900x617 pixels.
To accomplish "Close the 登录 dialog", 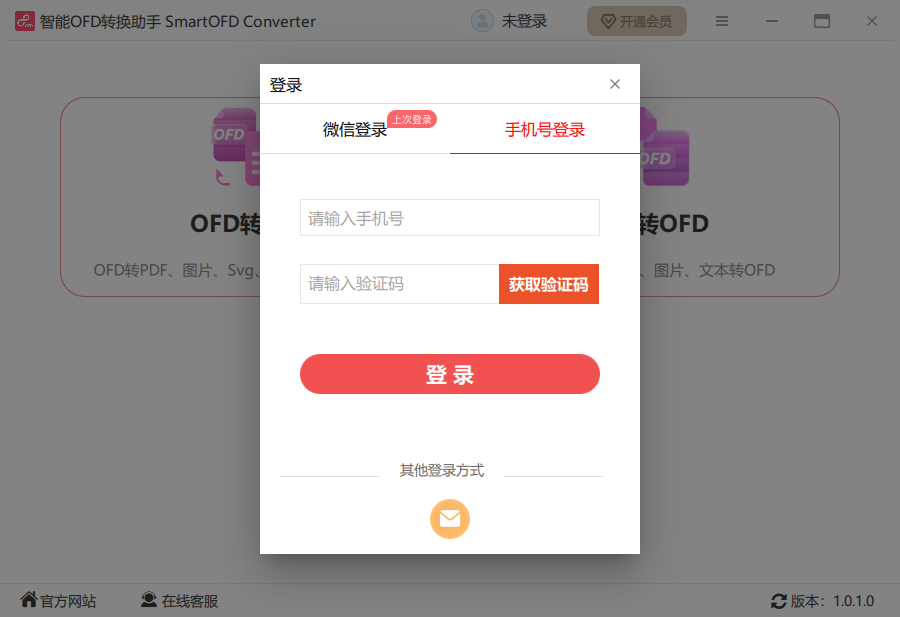I will click(615, 84).
